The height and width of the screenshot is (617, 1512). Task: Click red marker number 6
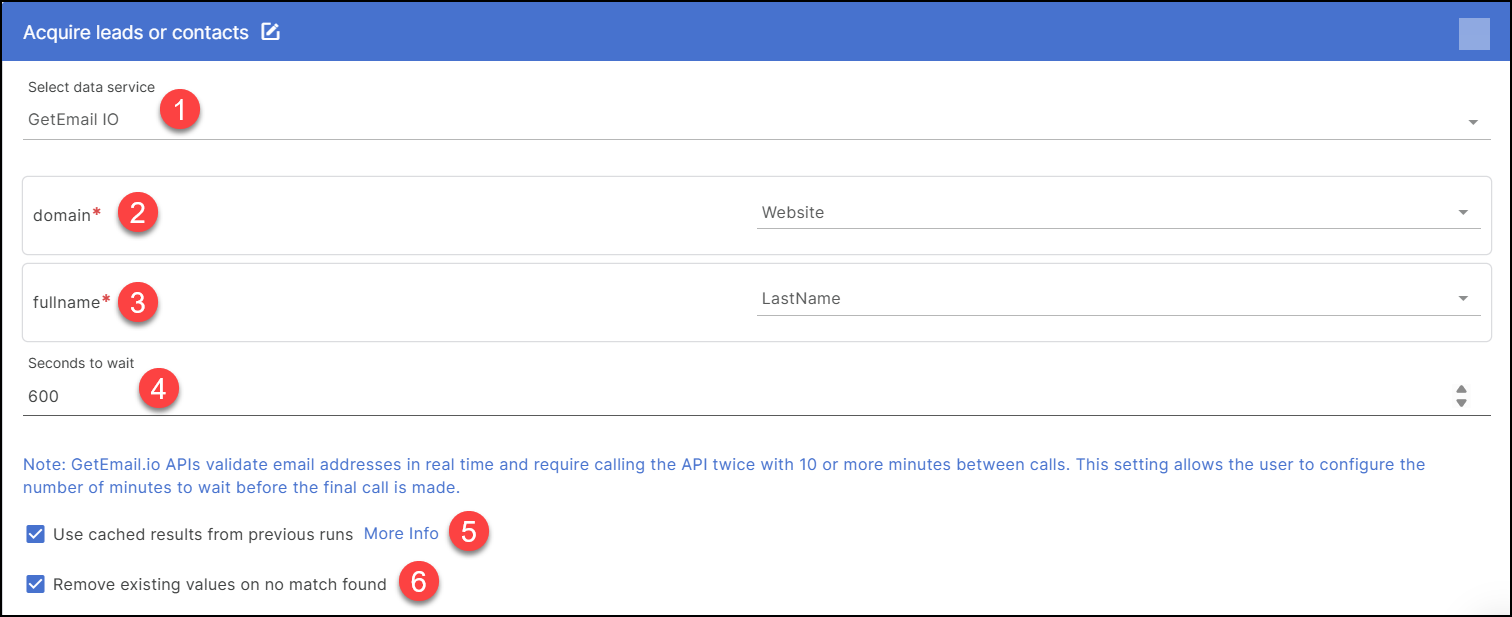click(x=419, y=583)
